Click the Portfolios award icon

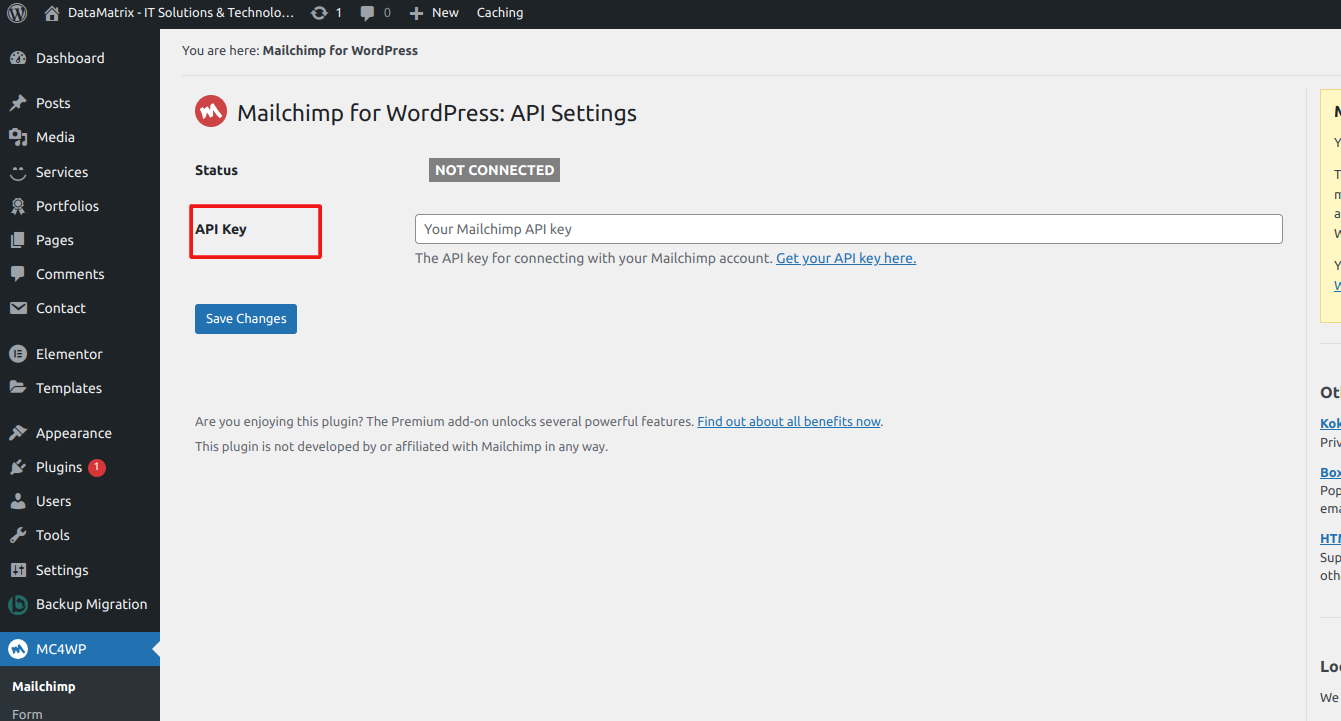[x=18, y=206]
